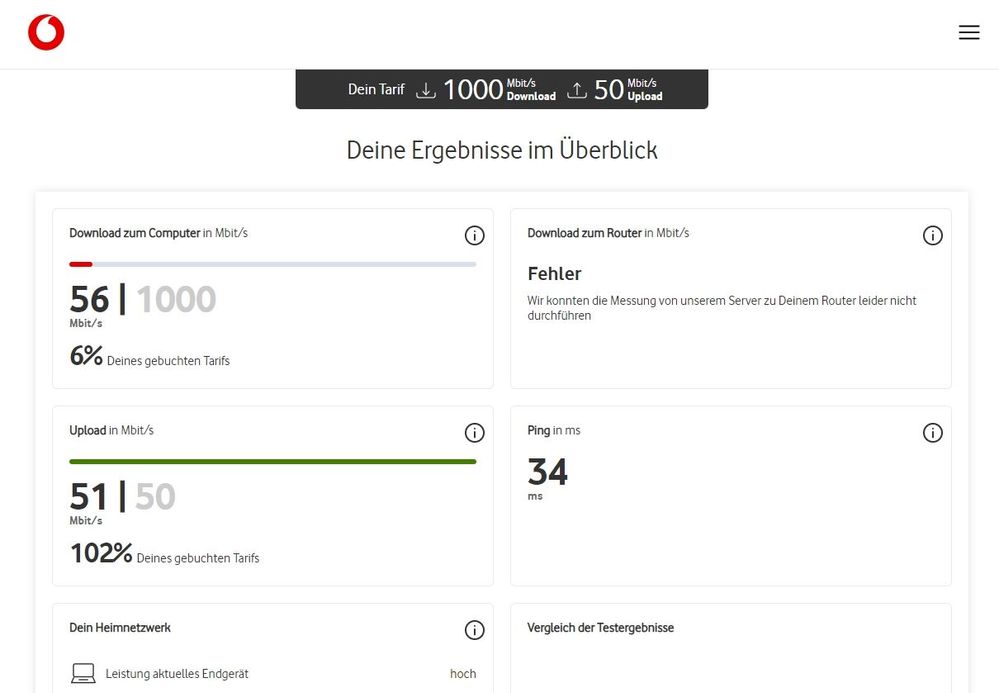The height and width of the screenshot is (693, 999).
Task: Click the upload arrow icon in tariff bar
Action: [577, 90]
